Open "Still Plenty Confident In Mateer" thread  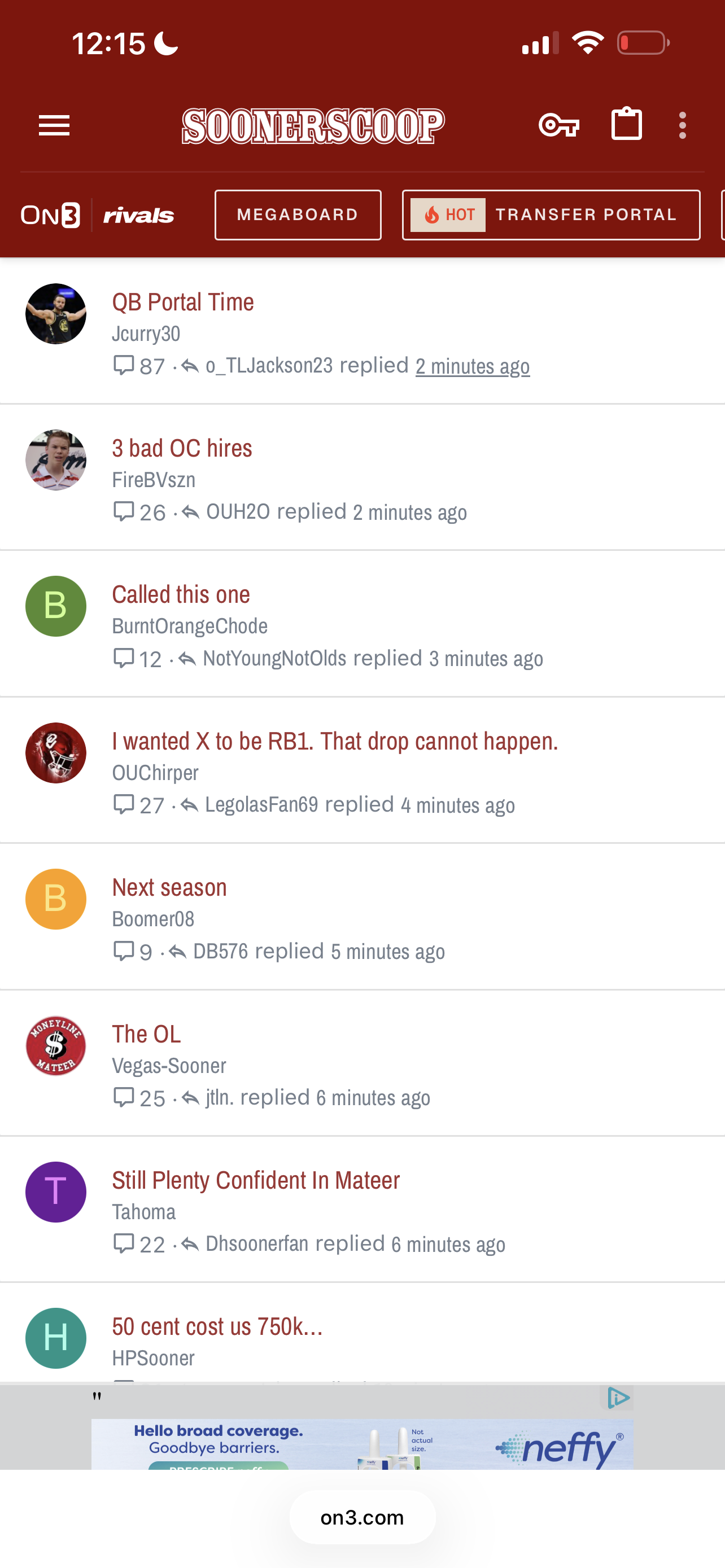point(256,1180)
